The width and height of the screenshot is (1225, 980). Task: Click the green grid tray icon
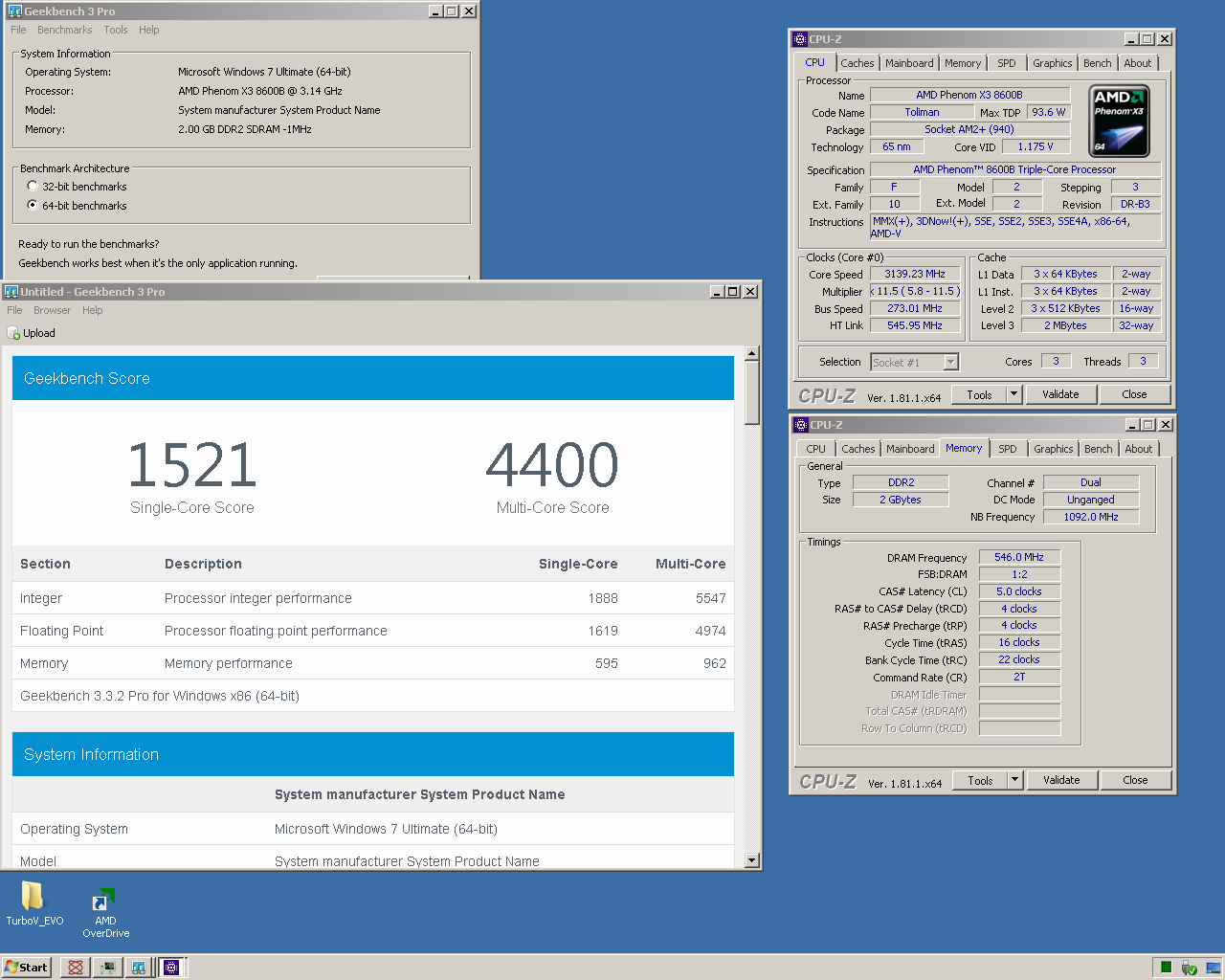click(x=1166, y=968)
